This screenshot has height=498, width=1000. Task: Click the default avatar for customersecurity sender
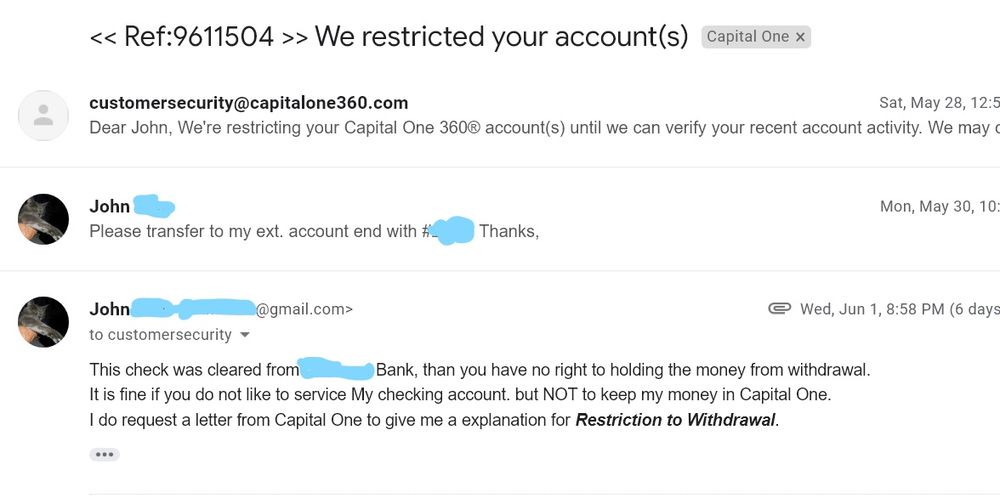pos(43,116)
